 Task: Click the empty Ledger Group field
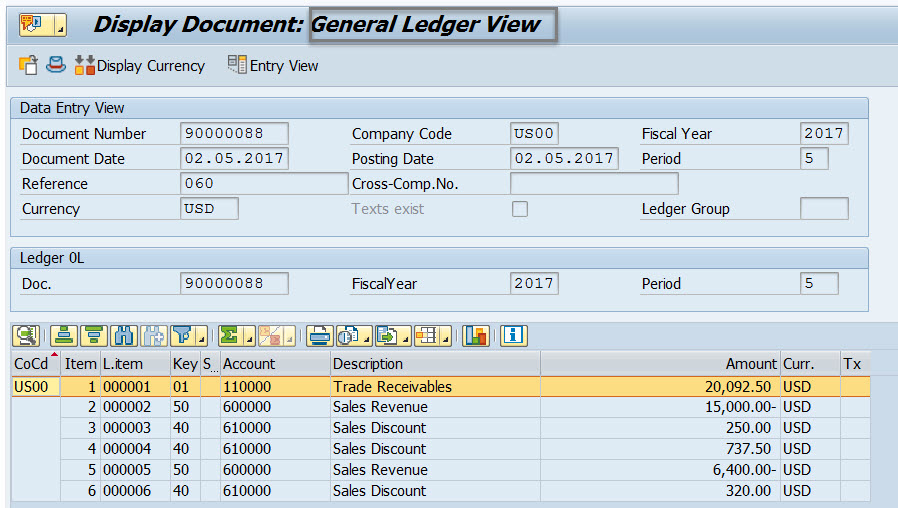tap(824, 208)
